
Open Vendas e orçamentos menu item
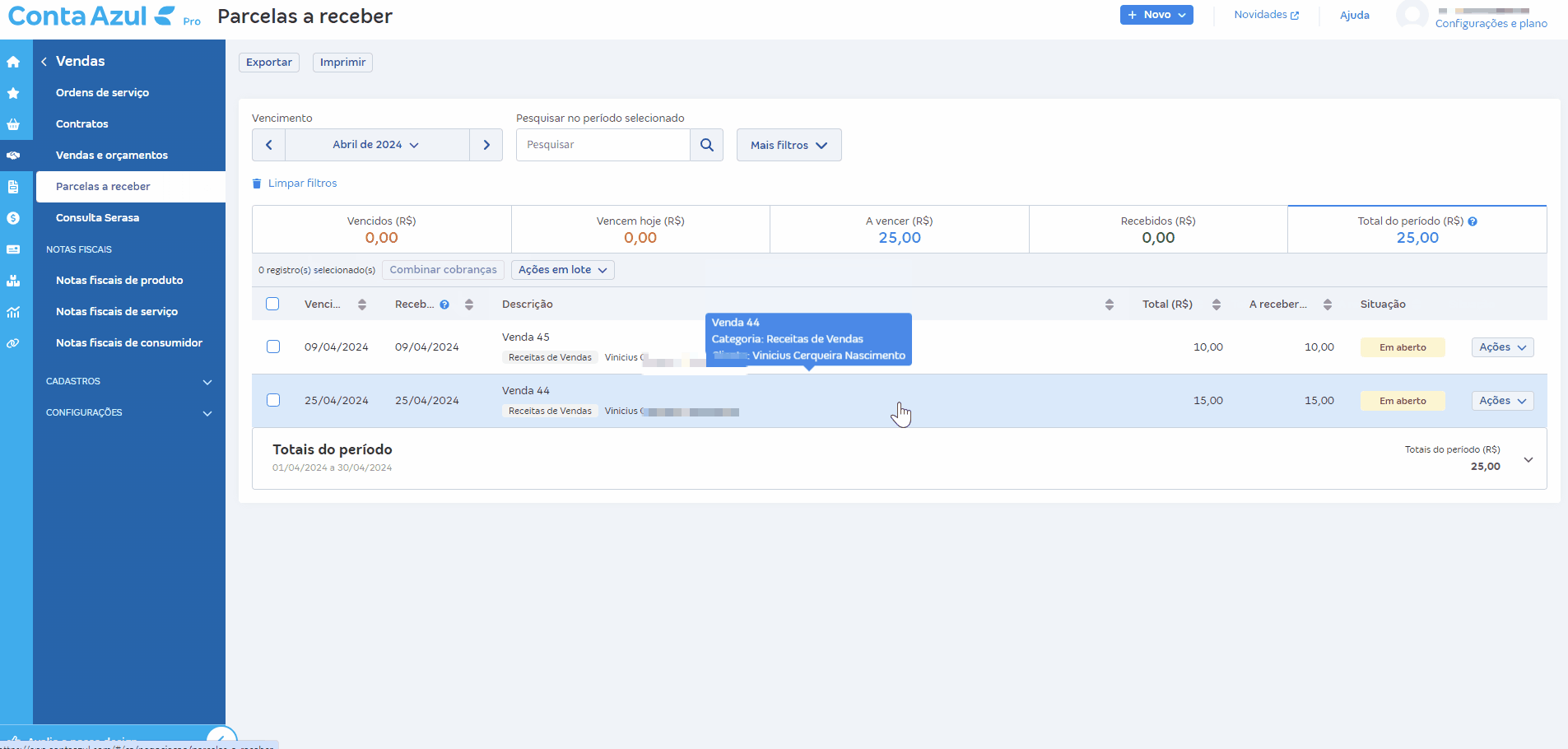tap(112, 156)
